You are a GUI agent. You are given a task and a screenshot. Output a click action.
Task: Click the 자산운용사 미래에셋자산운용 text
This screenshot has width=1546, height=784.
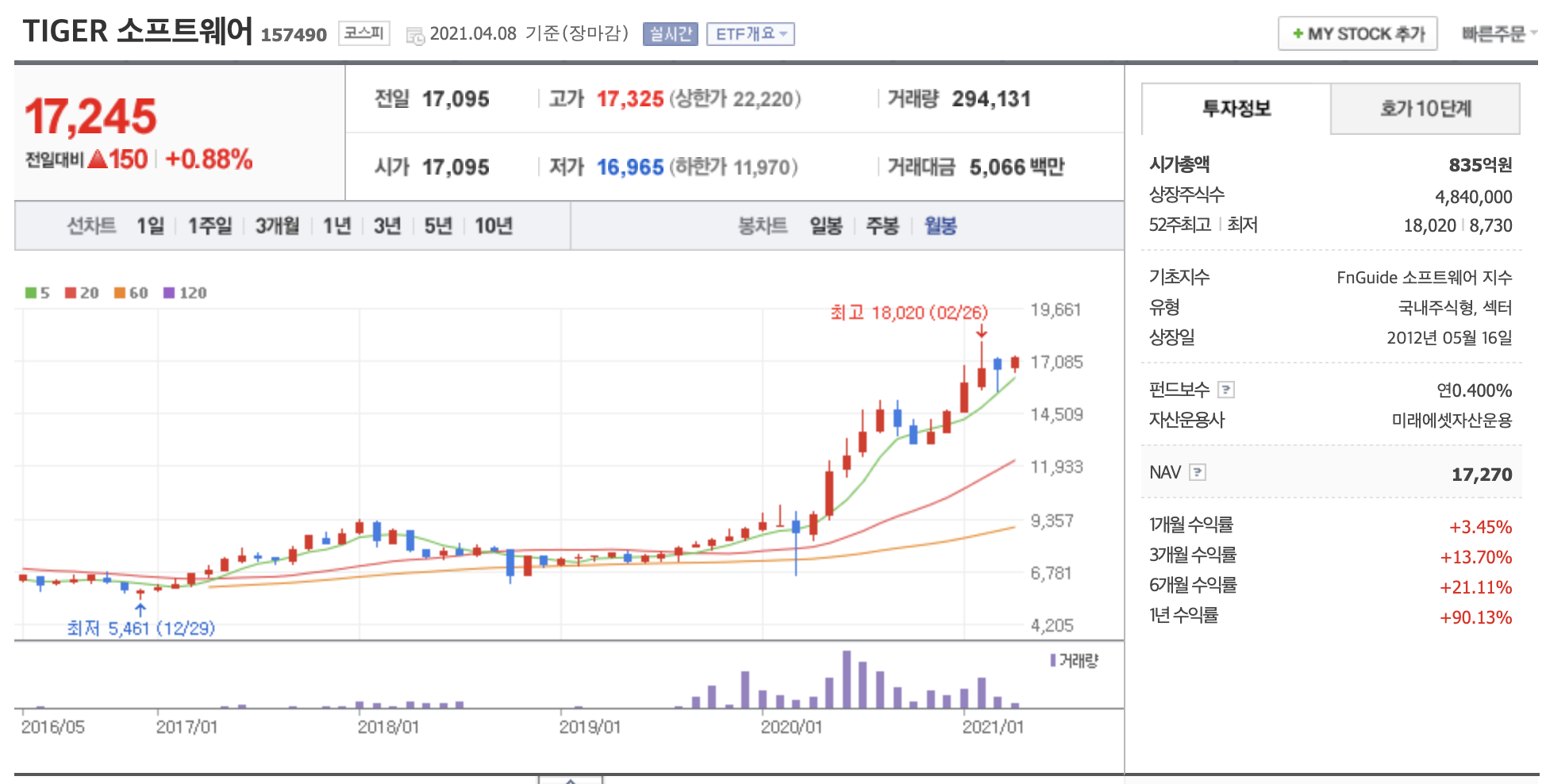[x=1452, y=421]
